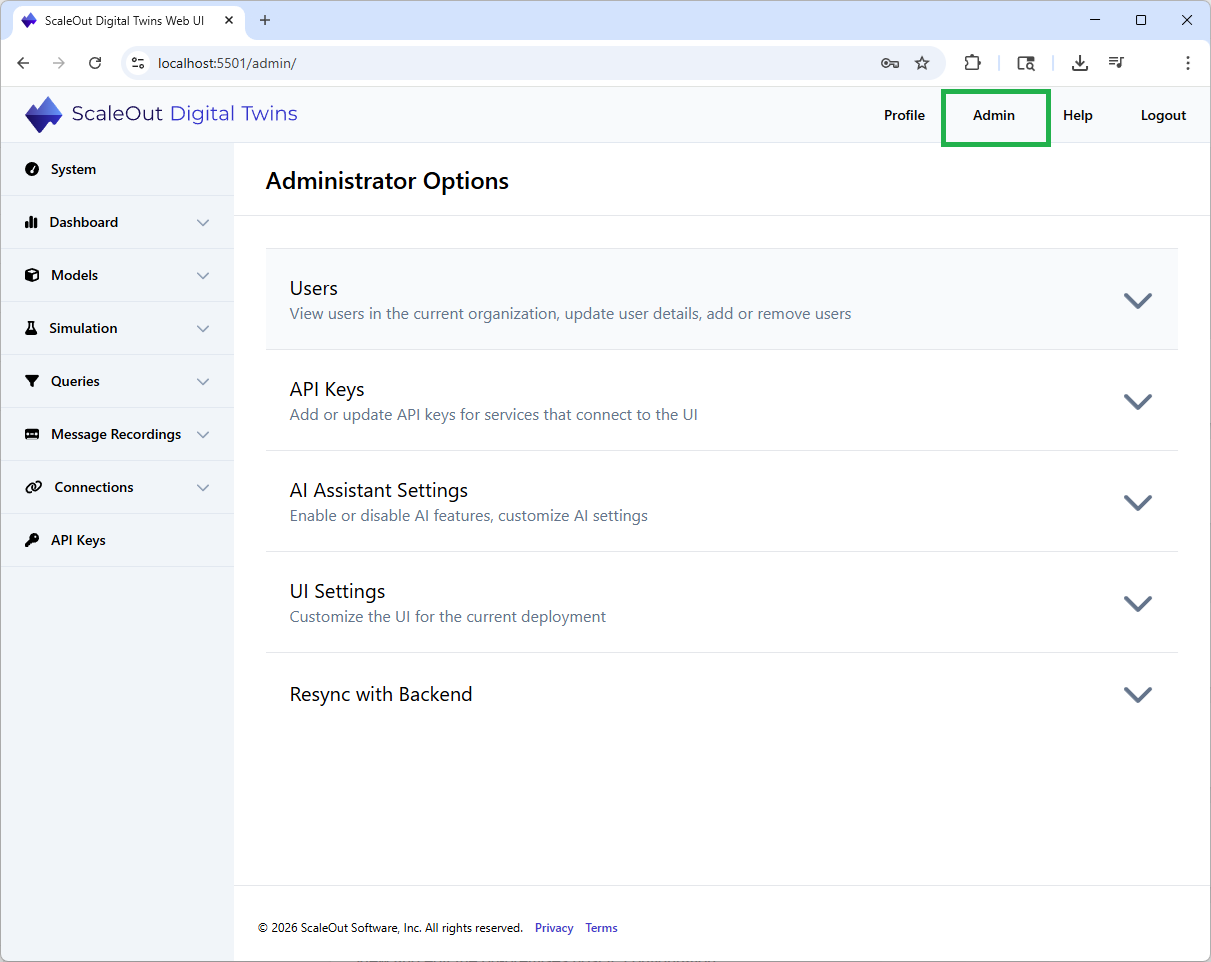Click the Dashboard label in sidebar
The image size is (1211, 962).
click(84, 222)
